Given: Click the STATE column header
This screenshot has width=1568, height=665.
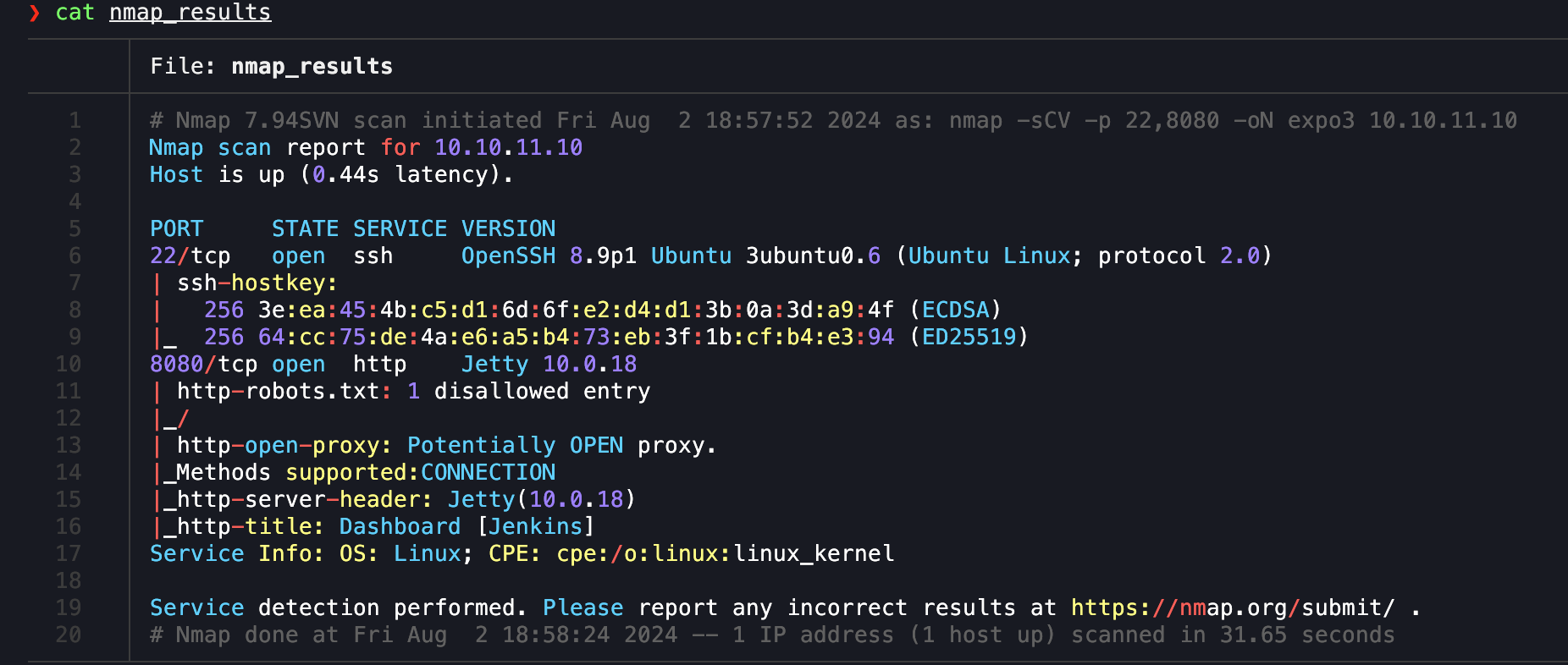Looking at the screenshot, I should [305, 229].
